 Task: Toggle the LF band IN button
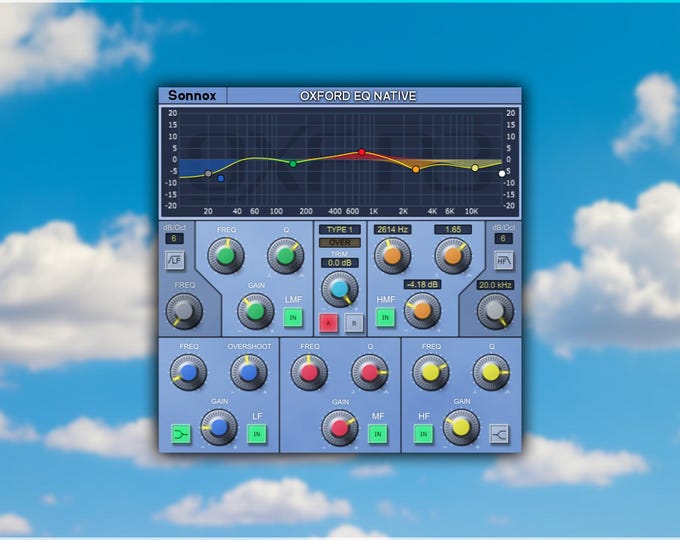257,434
